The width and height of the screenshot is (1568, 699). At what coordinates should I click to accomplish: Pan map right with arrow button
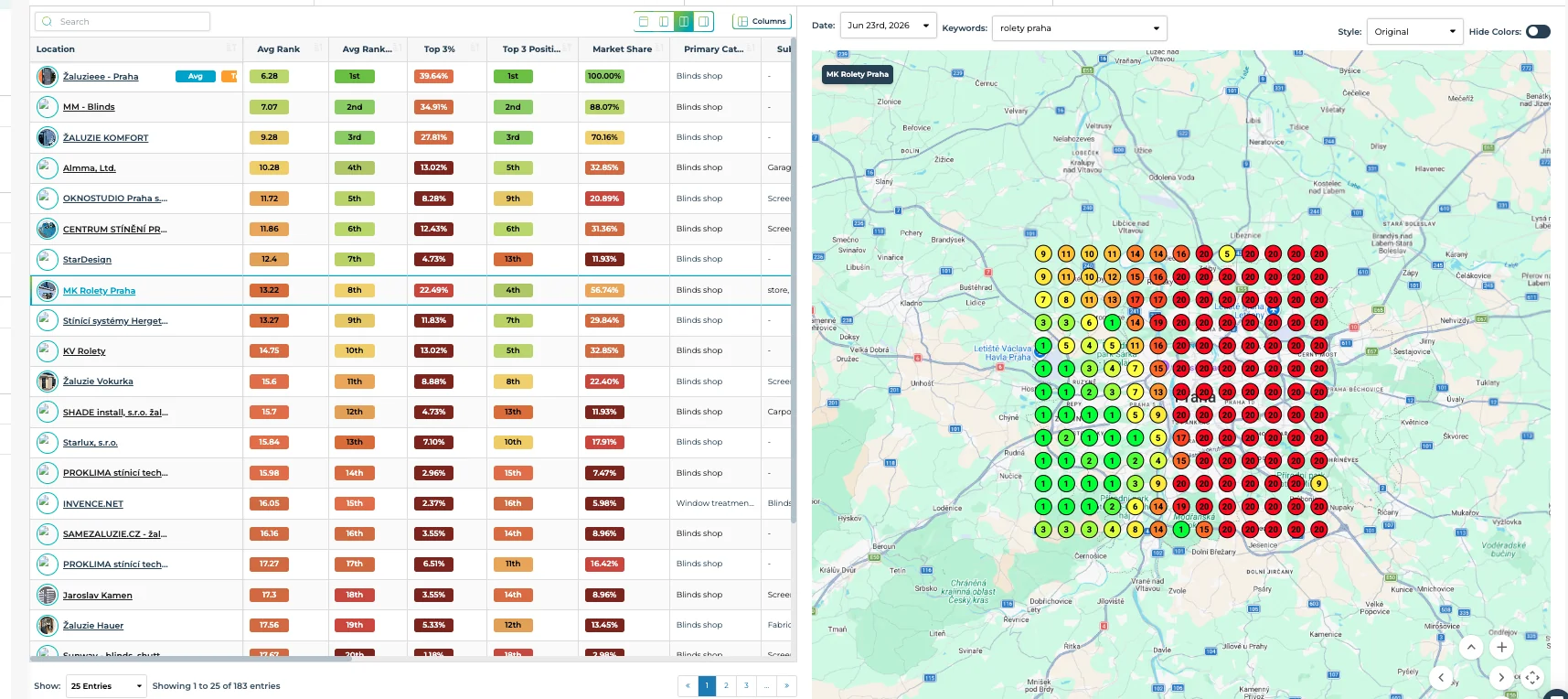1501,678
